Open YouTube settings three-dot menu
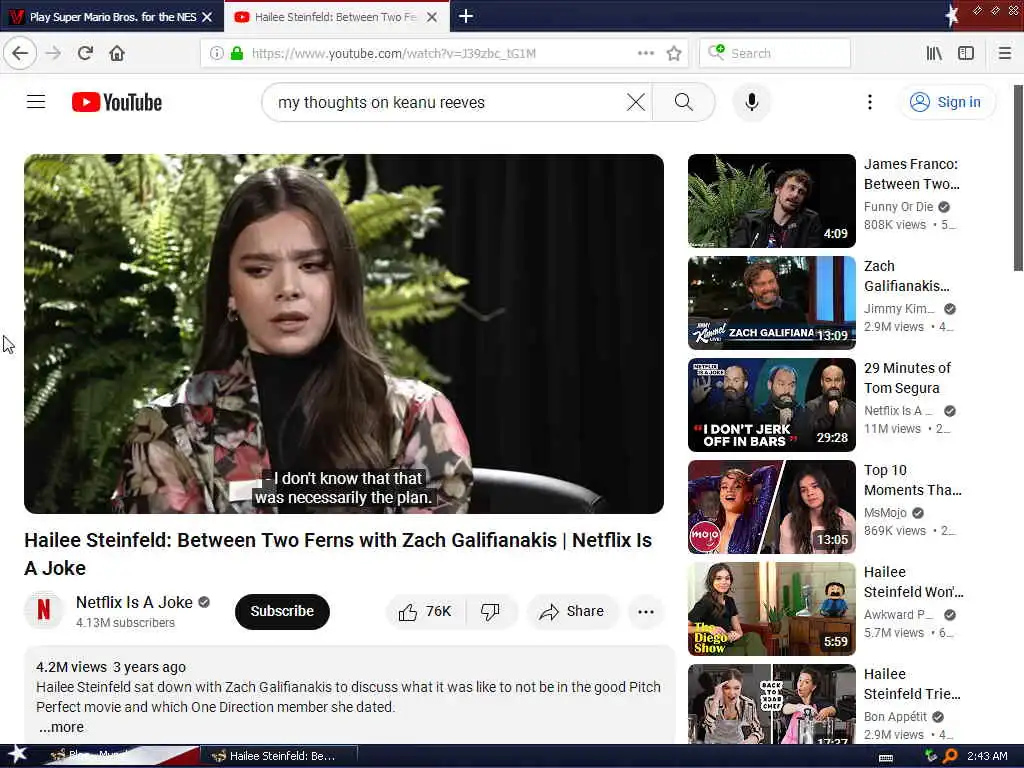The width and height of the screenshot is (1024, 768). (869, 102)
